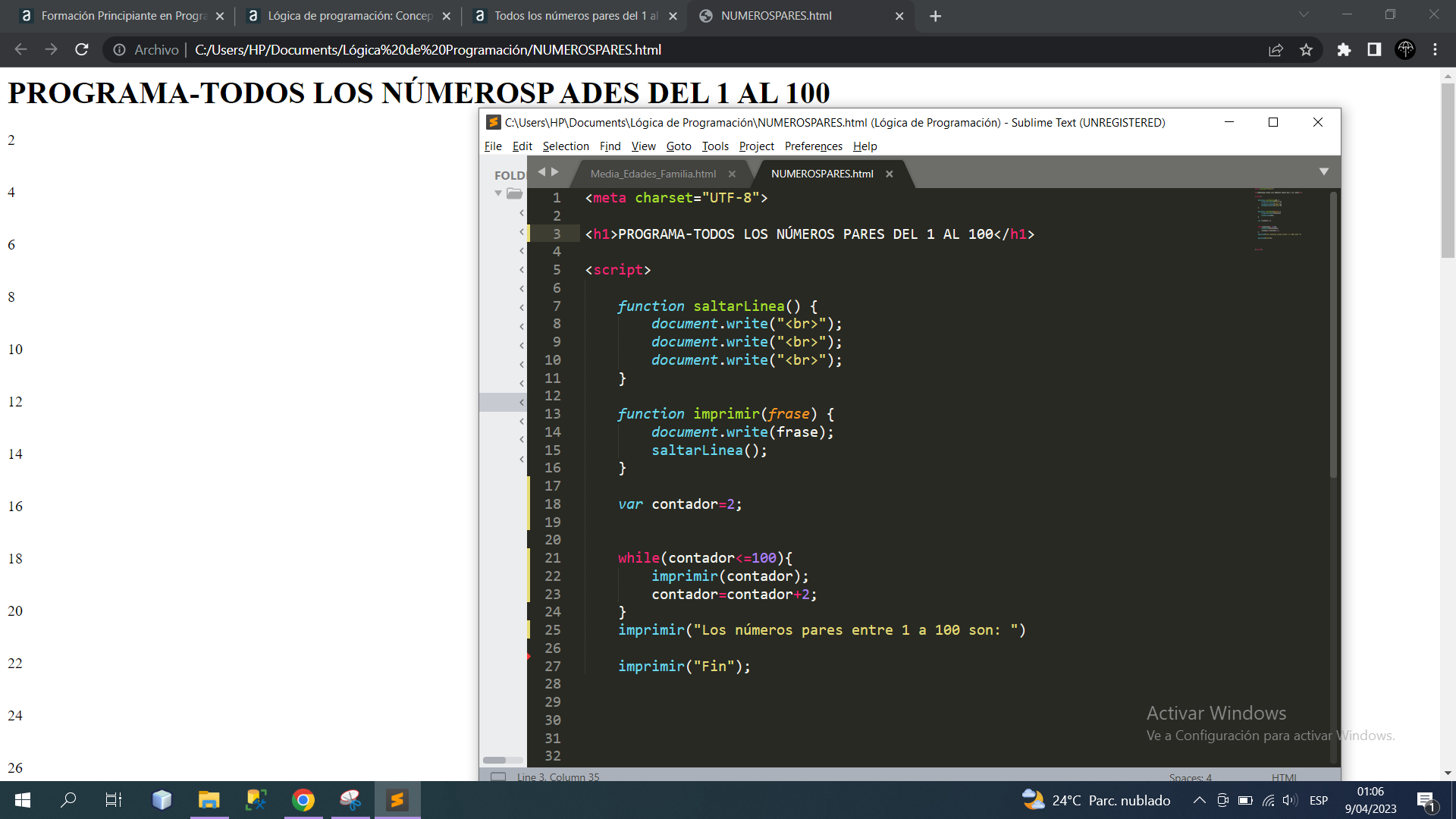Open Chrome side panel icon

pos(1374,49)
